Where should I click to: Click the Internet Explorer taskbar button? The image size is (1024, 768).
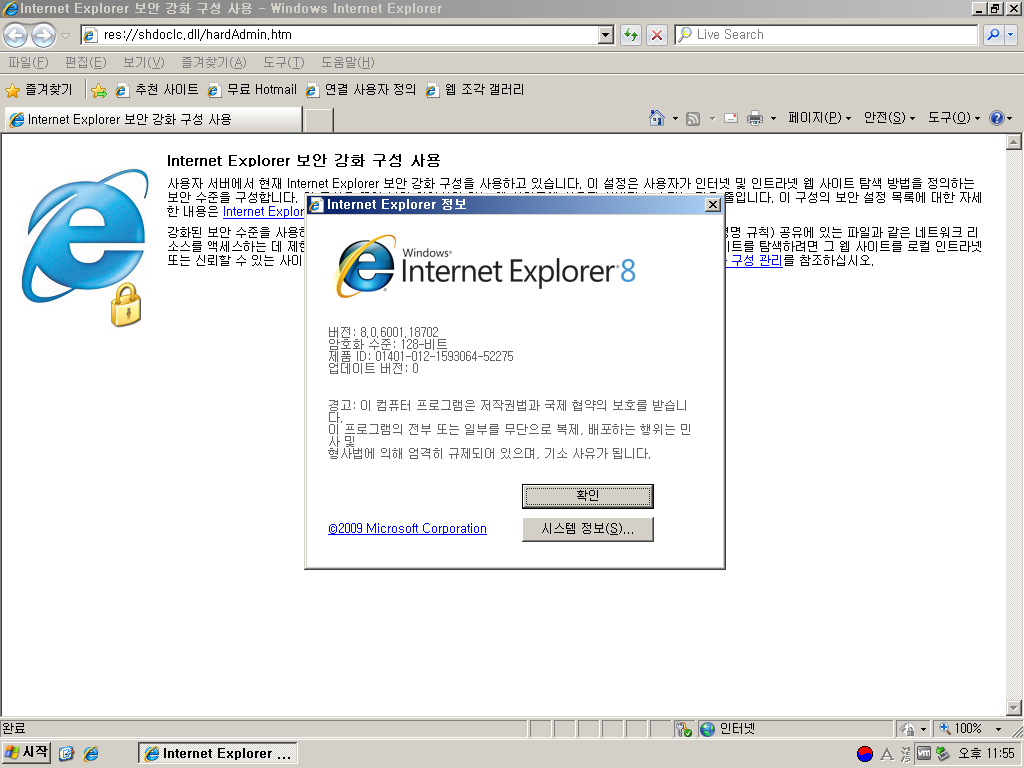(x=217, y=754)
